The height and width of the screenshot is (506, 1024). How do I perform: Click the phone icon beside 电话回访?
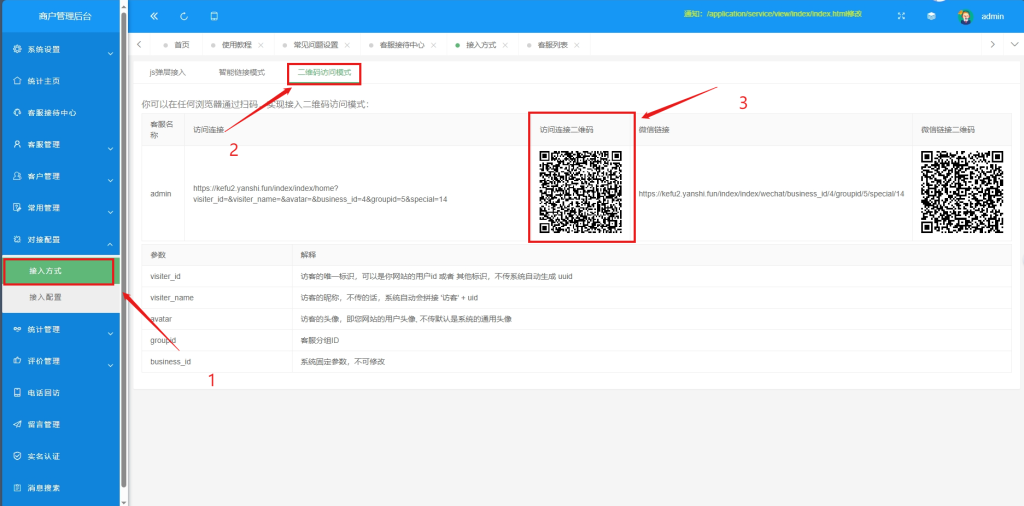[x=18, y=393]
